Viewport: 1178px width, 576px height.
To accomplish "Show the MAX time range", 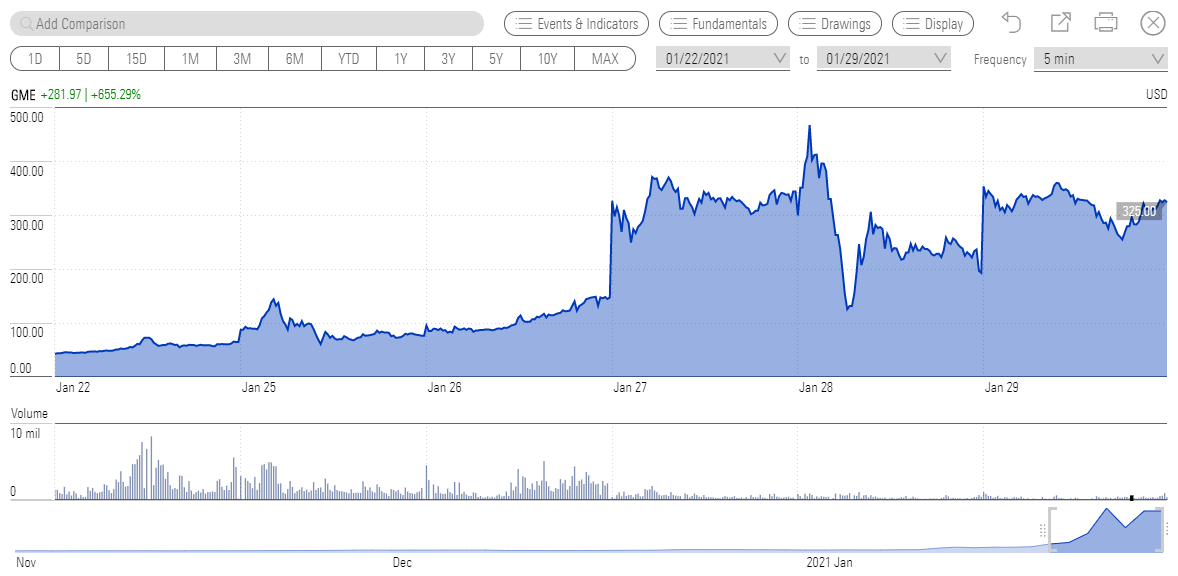I will tap(605, 59).
